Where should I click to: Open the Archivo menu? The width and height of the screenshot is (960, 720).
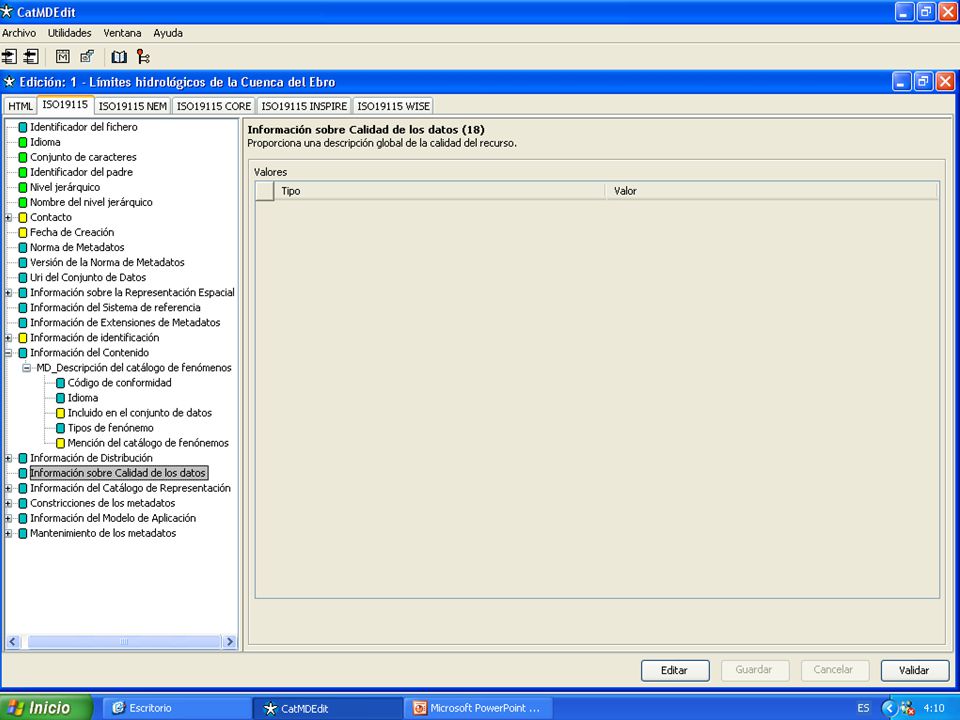coord(19,33)
